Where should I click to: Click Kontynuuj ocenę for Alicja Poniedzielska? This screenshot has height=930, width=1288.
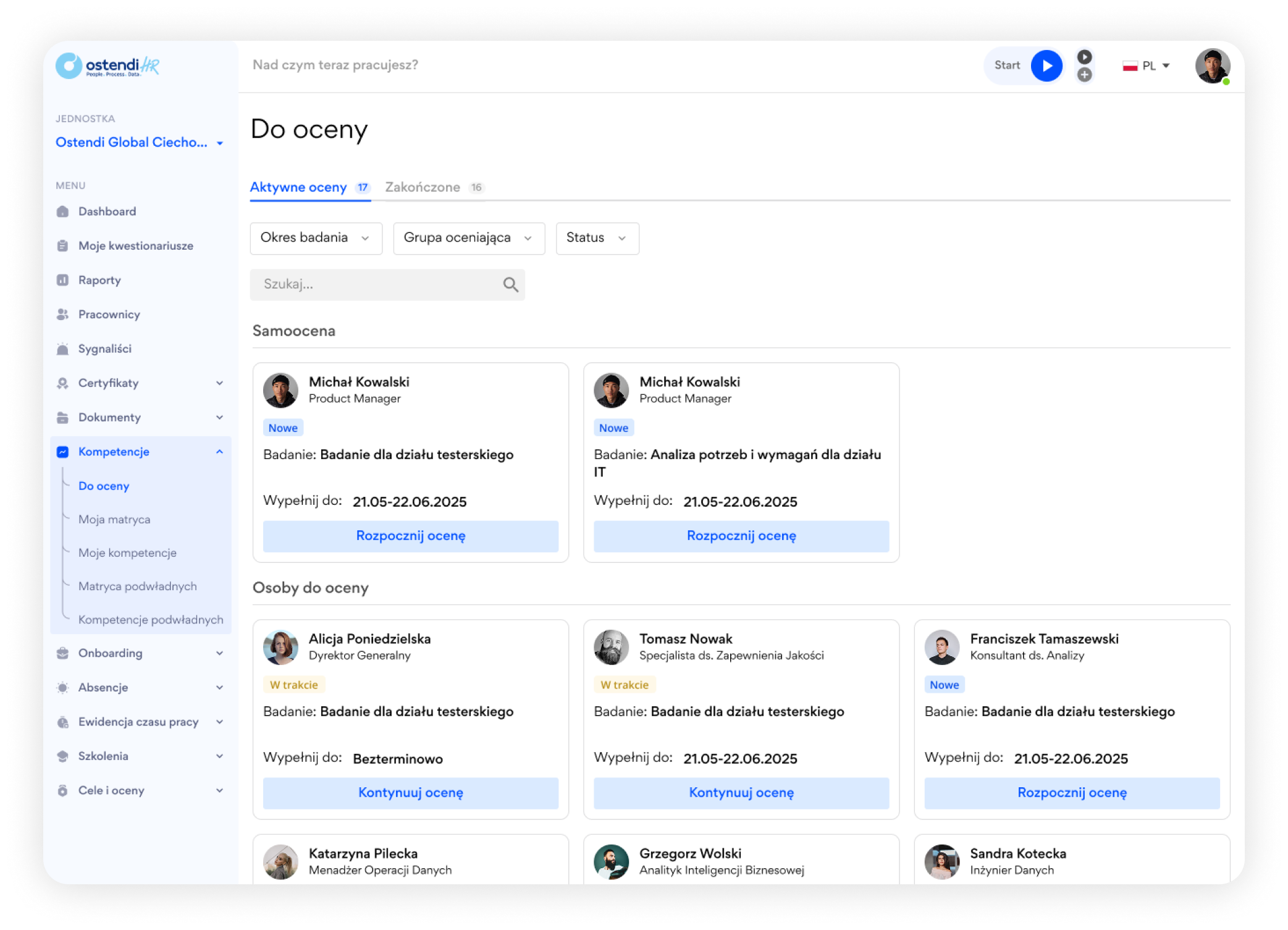pos(410,793)
